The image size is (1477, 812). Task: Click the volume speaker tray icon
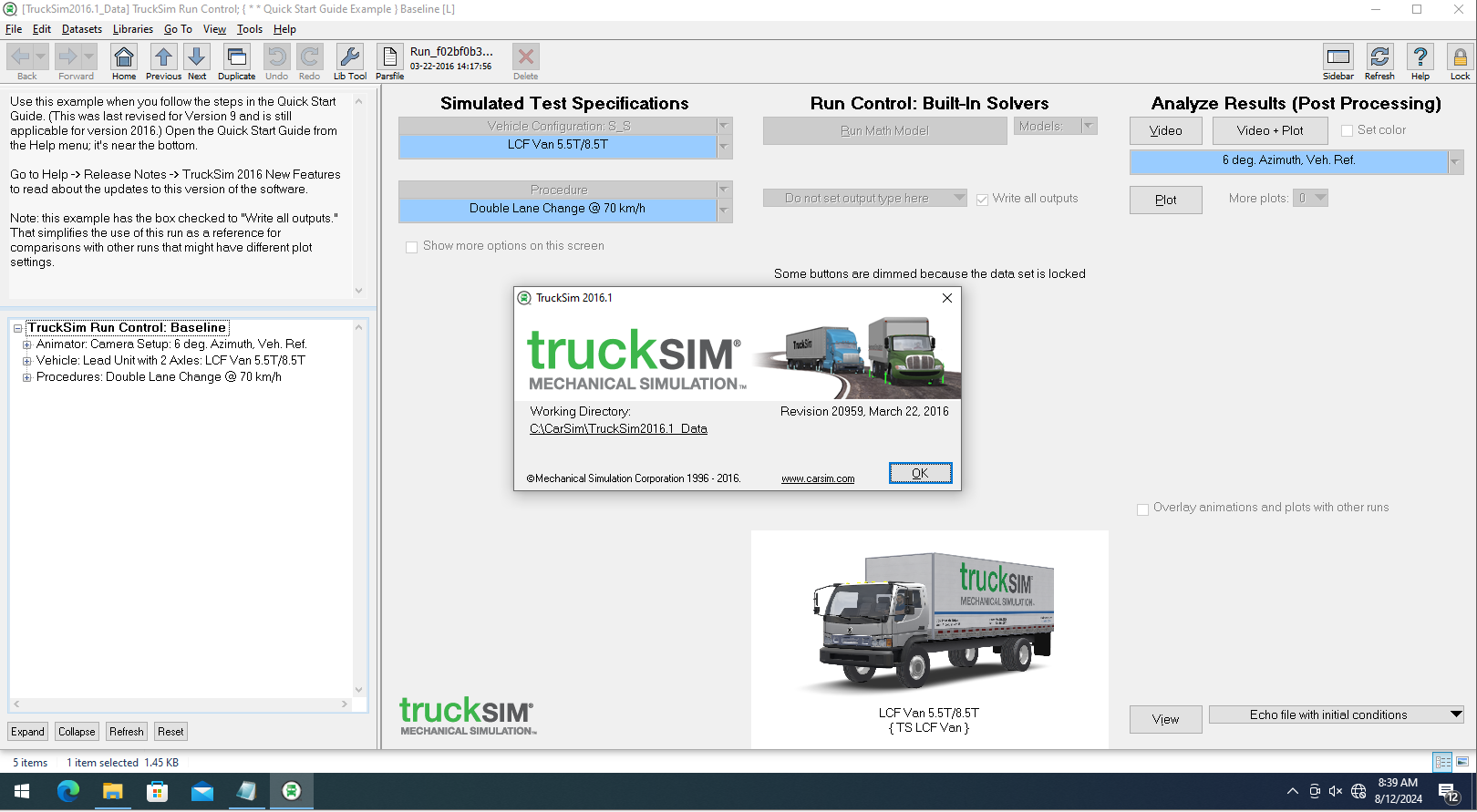click(x=1336, y=791)
